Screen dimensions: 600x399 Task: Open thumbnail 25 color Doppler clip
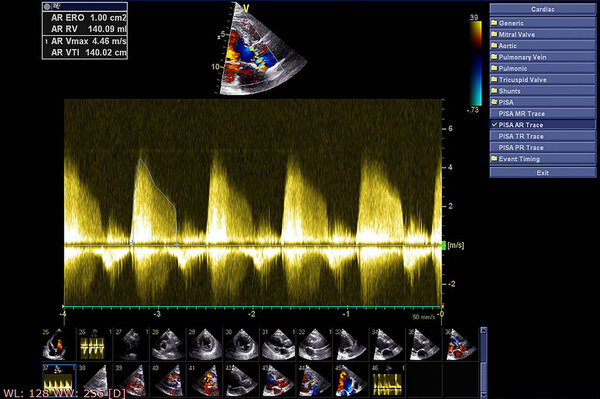pyautogui.click(x=58, y=344)
